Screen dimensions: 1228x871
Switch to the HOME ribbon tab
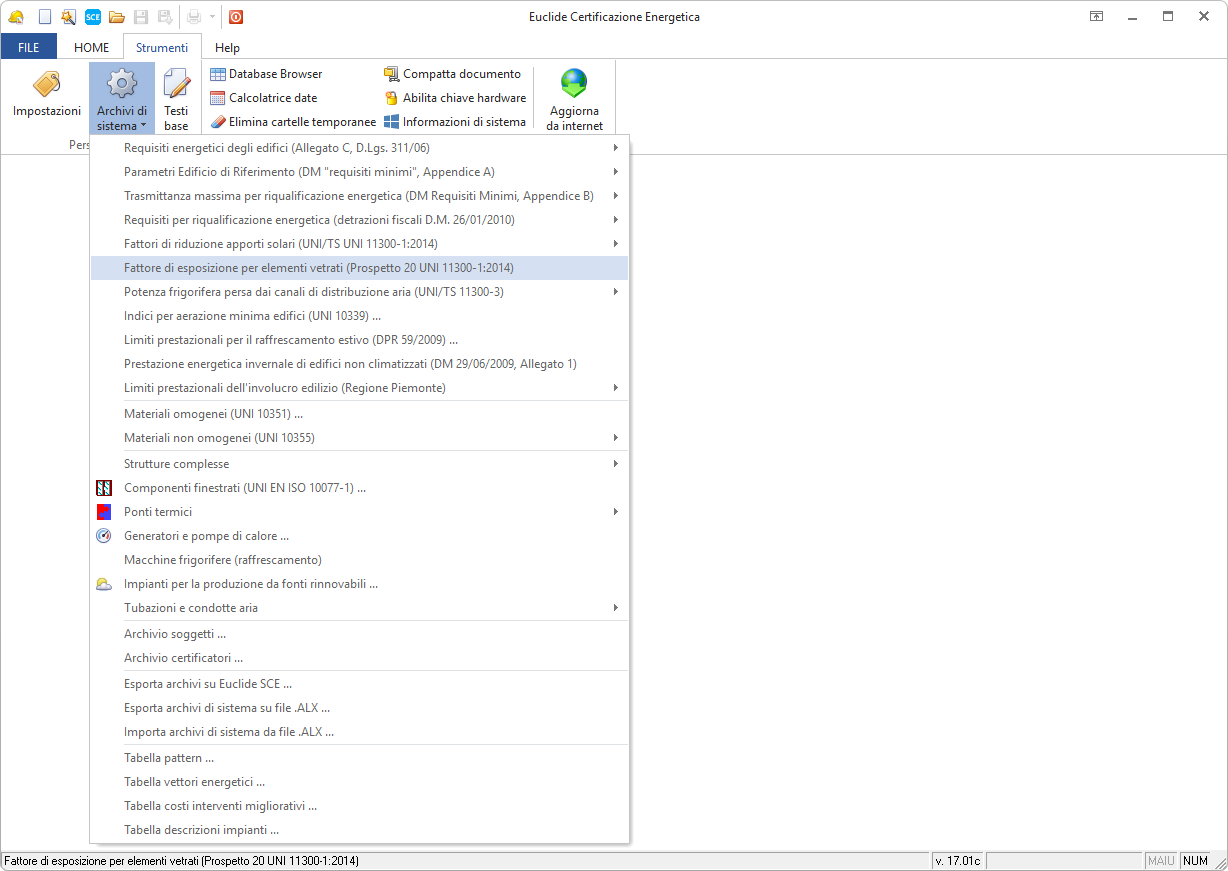(92, 47)
